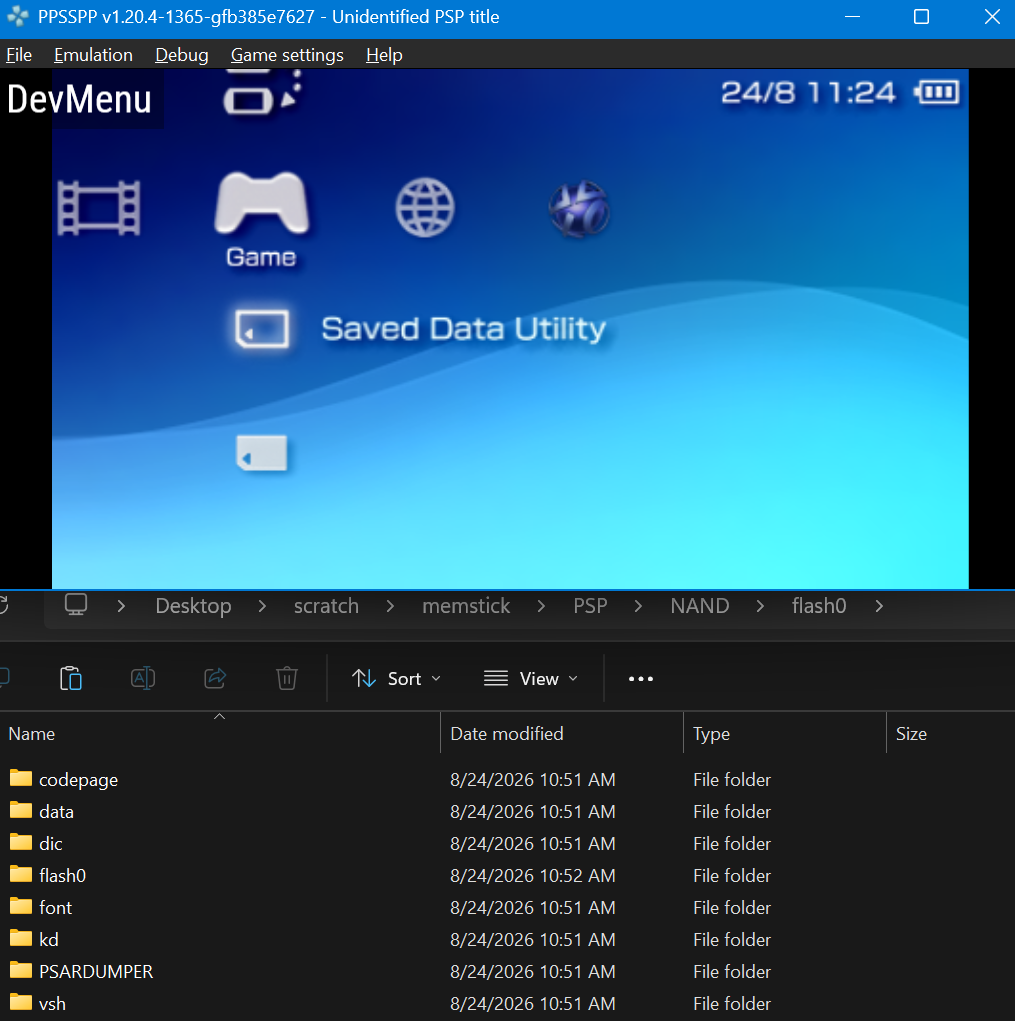Select the vsh folder

[507, 1003]
